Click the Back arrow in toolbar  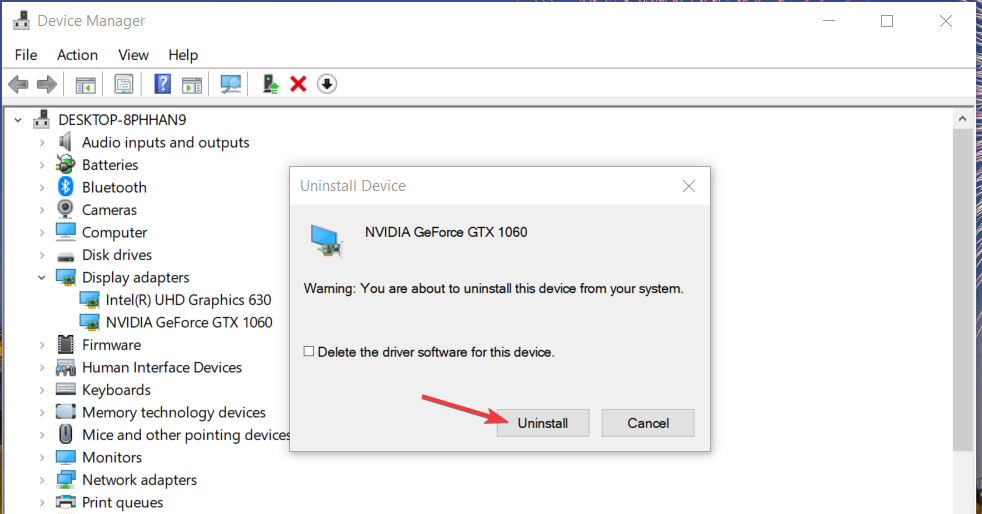point(18,84)
